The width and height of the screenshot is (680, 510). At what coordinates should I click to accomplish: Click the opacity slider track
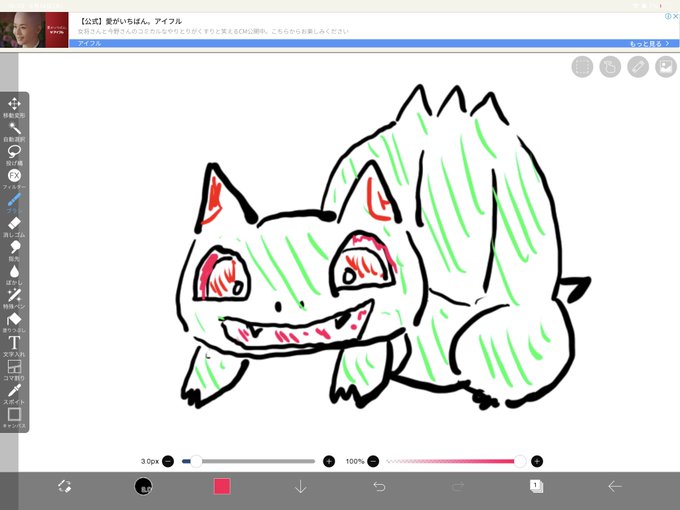(x=454, y=461)
